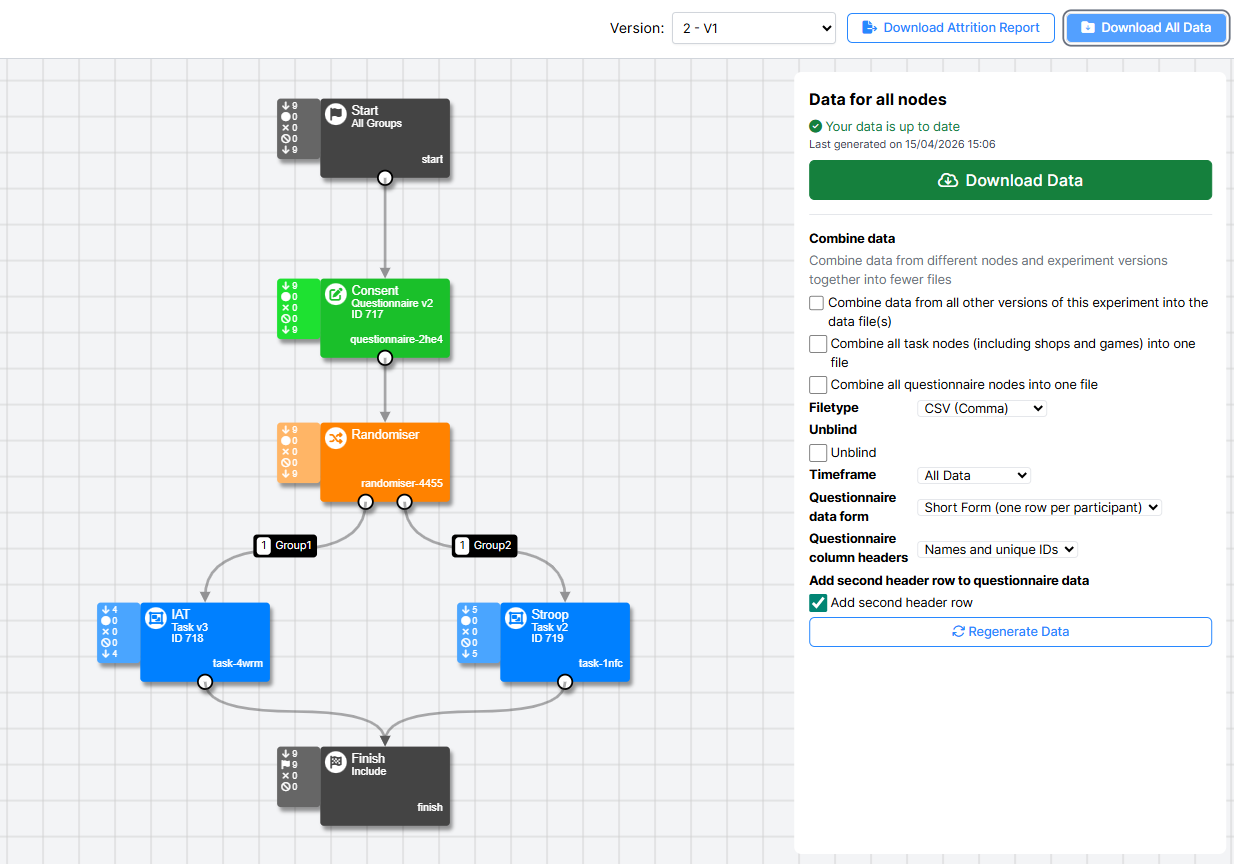Click the IAT node output connector
Viewport: 1234px width, 864px height.
click(205, 682)
